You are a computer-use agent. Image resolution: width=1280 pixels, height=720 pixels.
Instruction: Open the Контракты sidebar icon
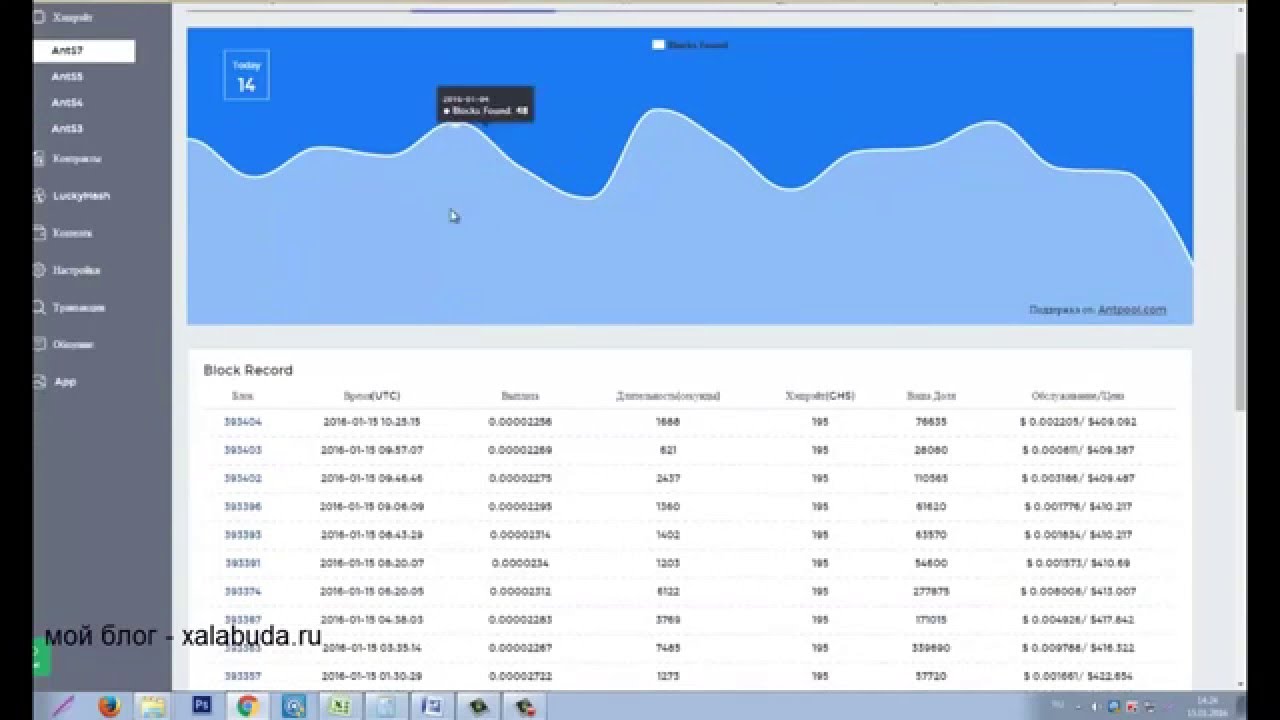(x=40, y=158)
